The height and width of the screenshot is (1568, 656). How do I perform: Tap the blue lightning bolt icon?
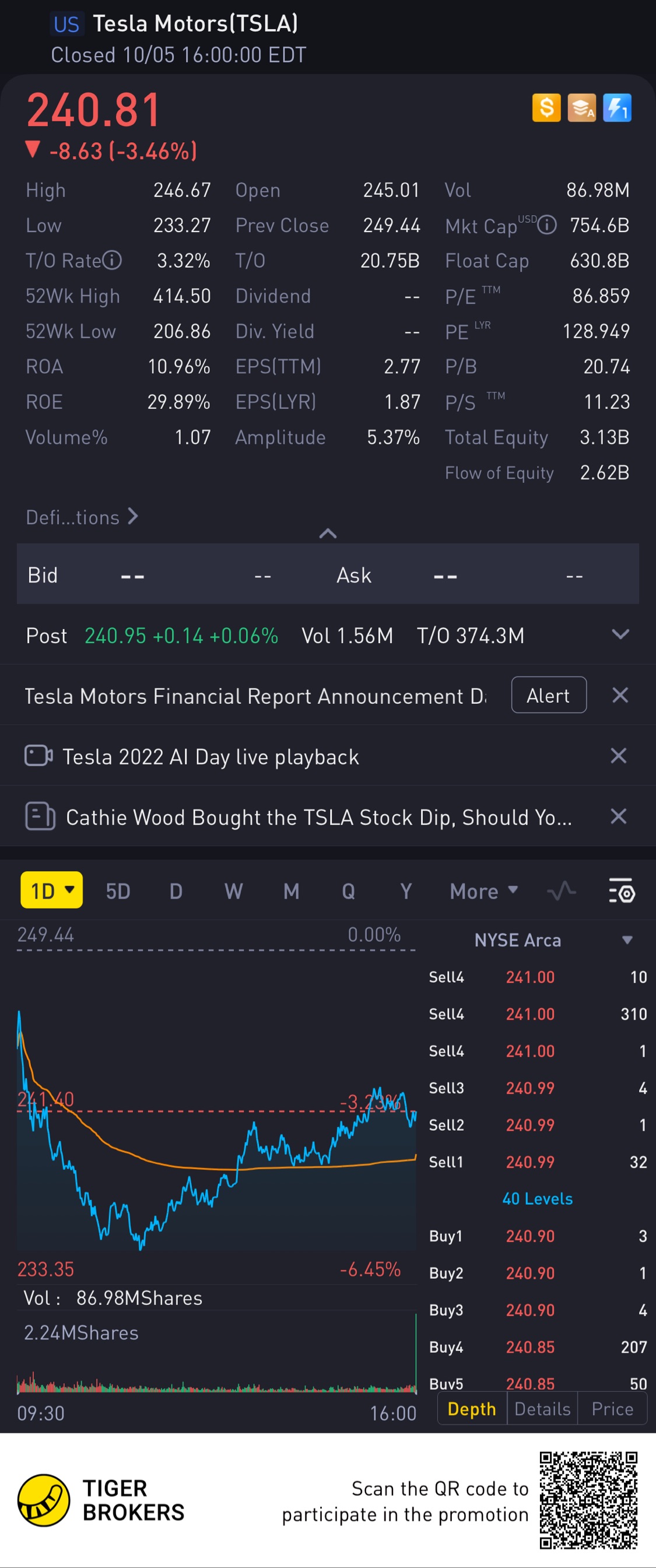point(616,108)
